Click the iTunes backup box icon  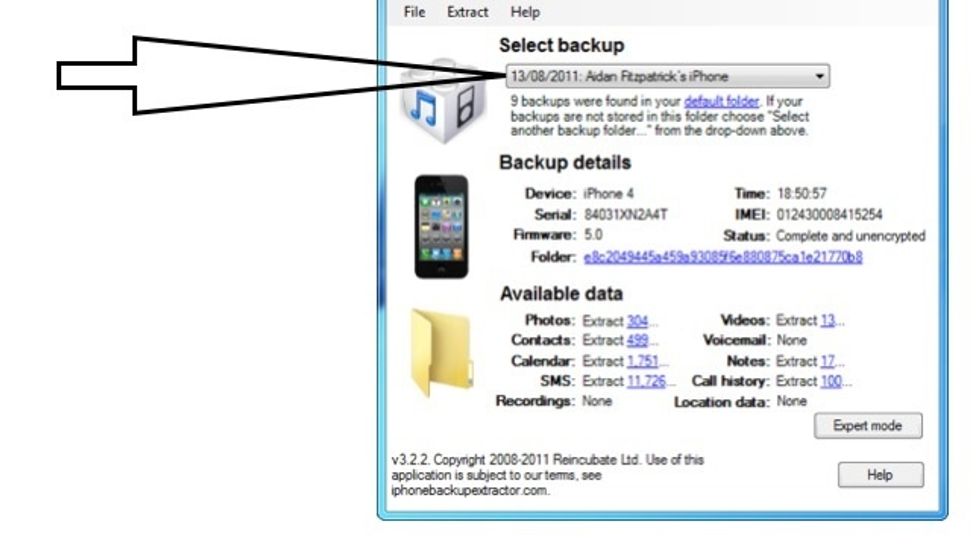[x=443, y=101]
